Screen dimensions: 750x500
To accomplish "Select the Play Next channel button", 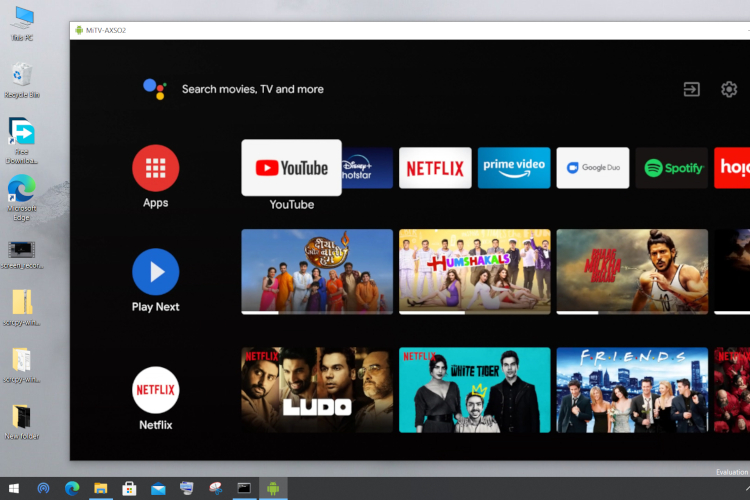I will pos(156,272).
